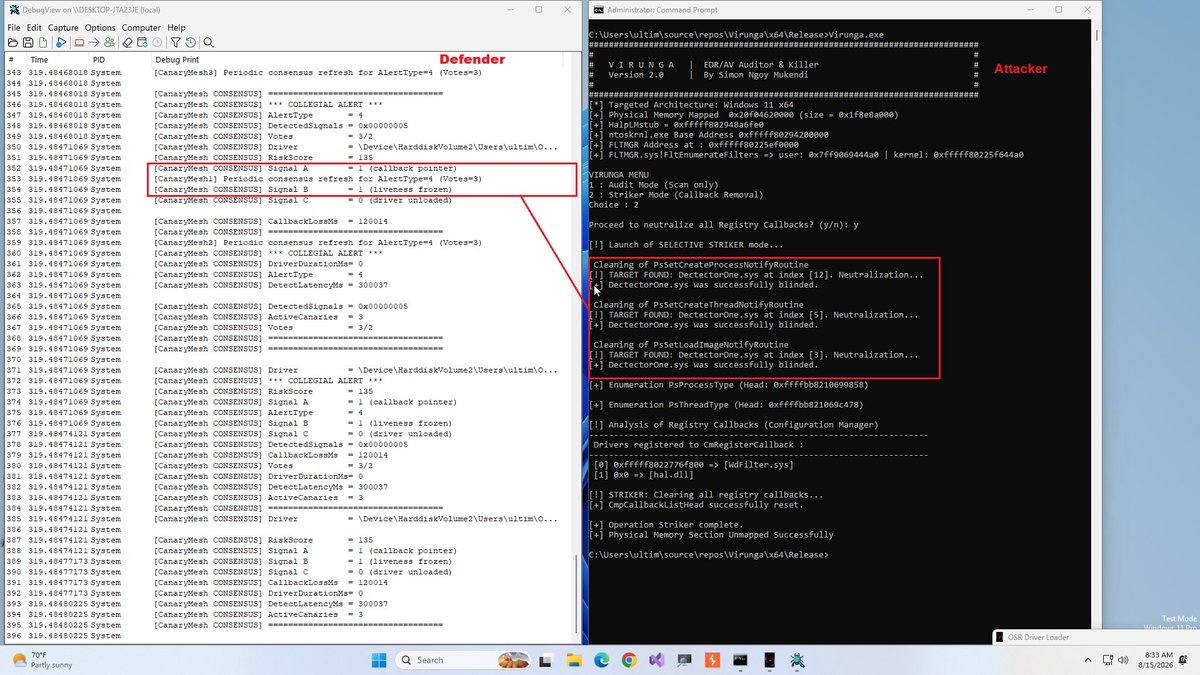Click the Open log file icon in DebugView
This screenshot has width=1200, height=675.
click(13, 43)
